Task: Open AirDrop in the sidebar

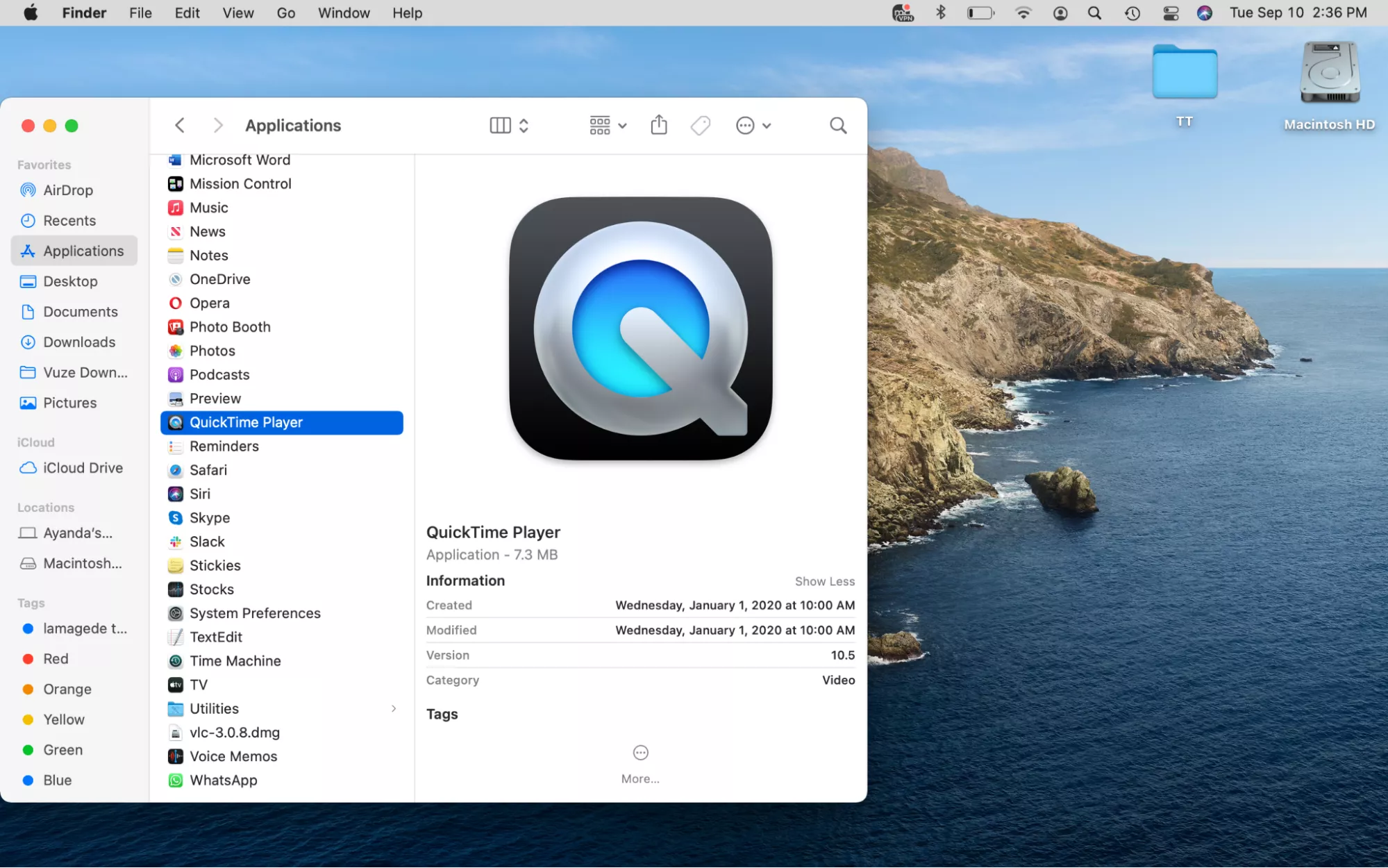Action: point(67,190)
